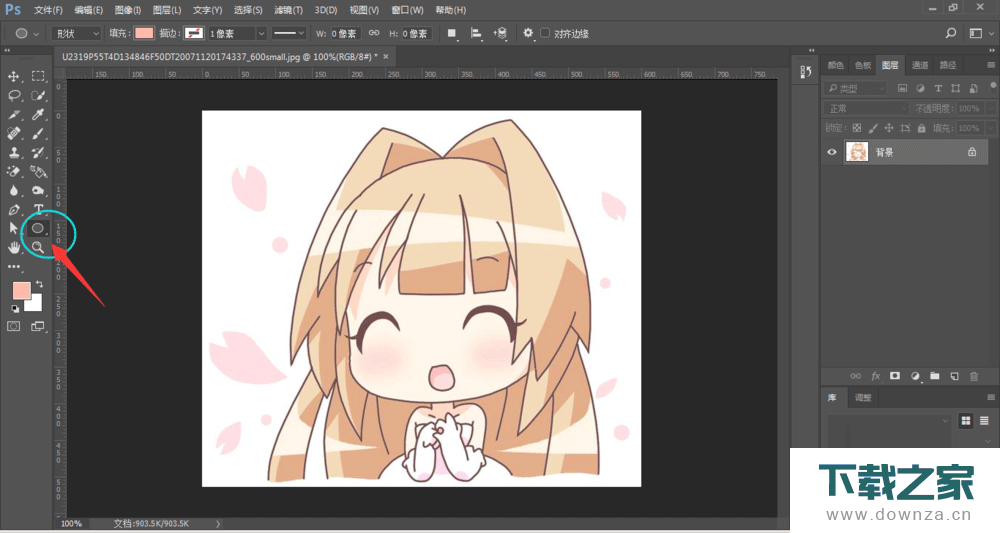The width and height of the screenshot is (1000, 533).
Task: Select the Horizontal Type tool
Action: tap(38, 210)
